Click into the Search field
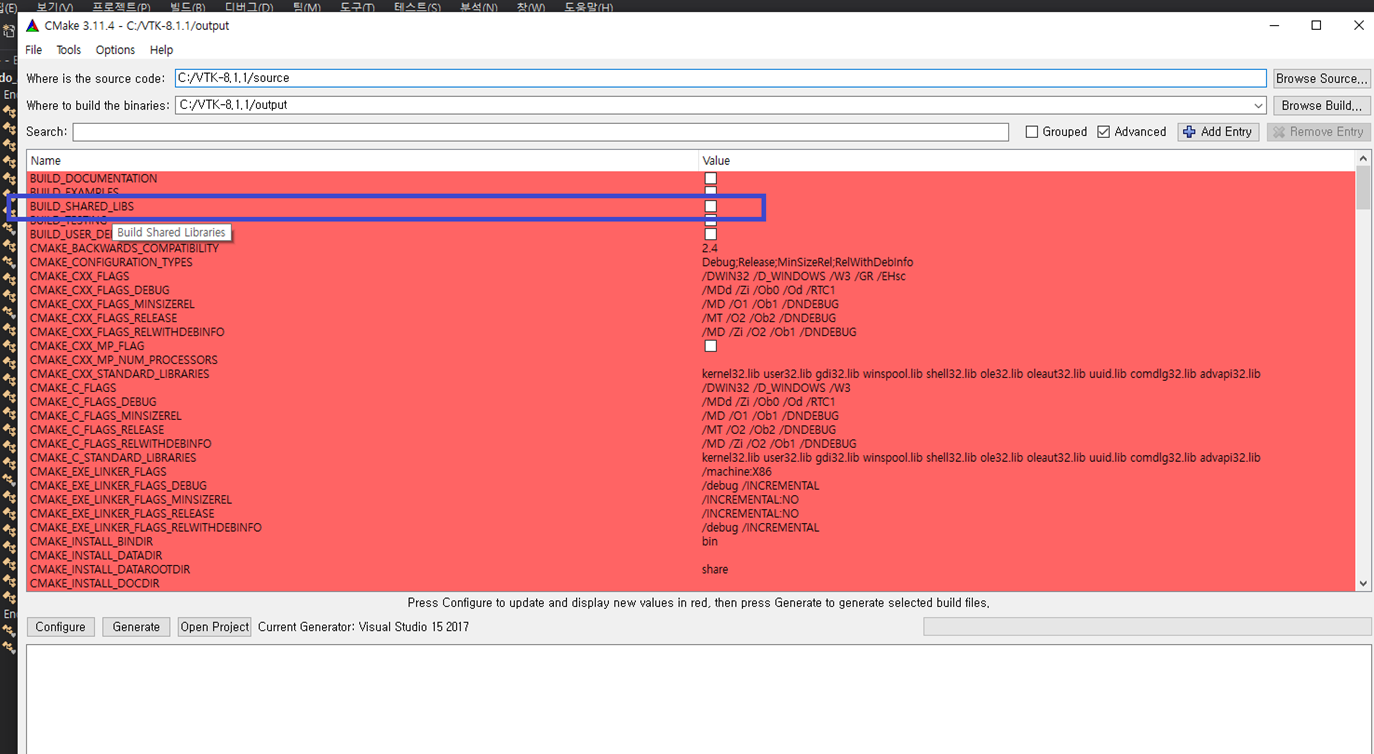Image resolution: width=1374 pixels, height=754 pixels. 540,132
